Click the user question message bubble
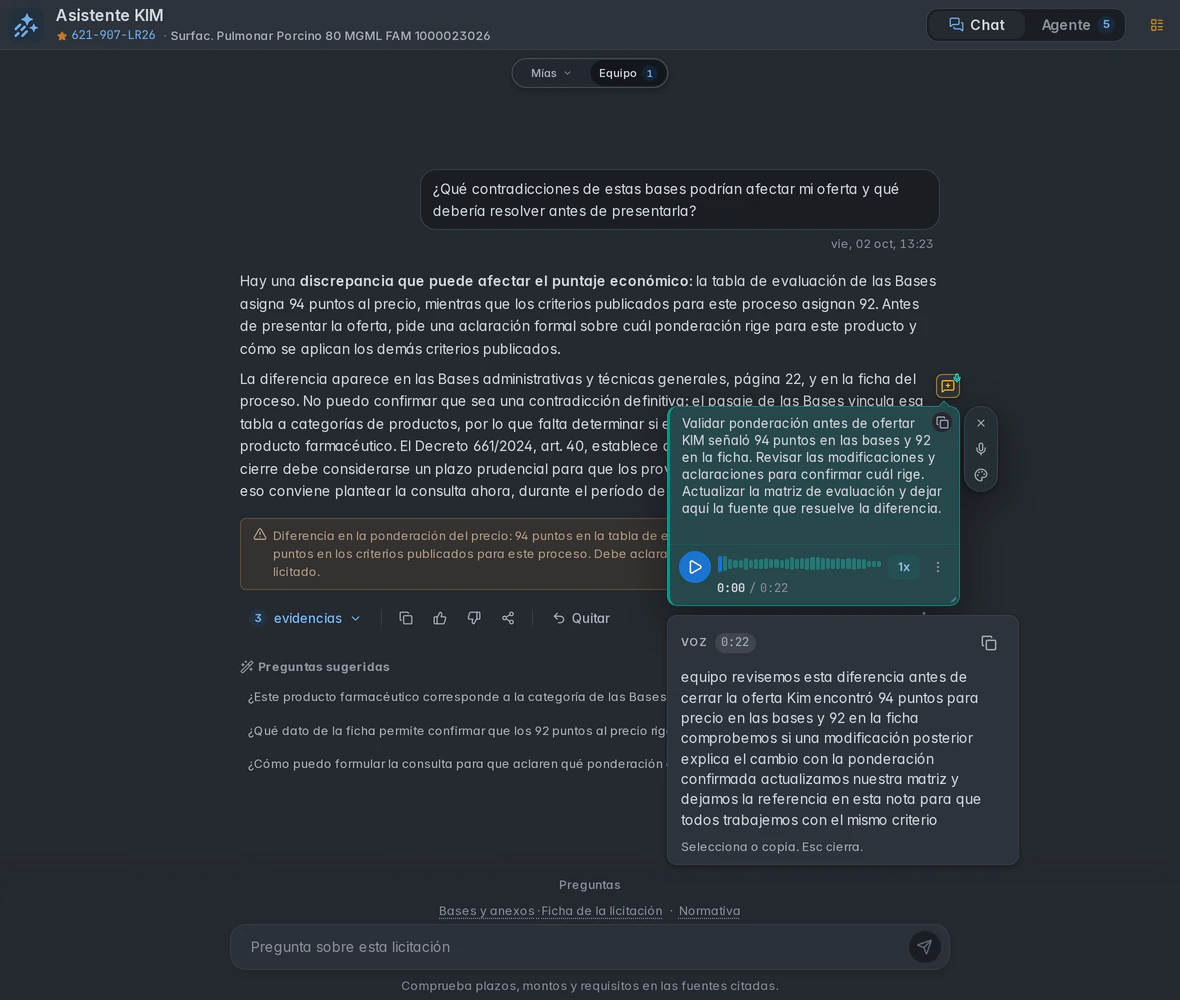 pyautogui.click(x=680, y=199)
